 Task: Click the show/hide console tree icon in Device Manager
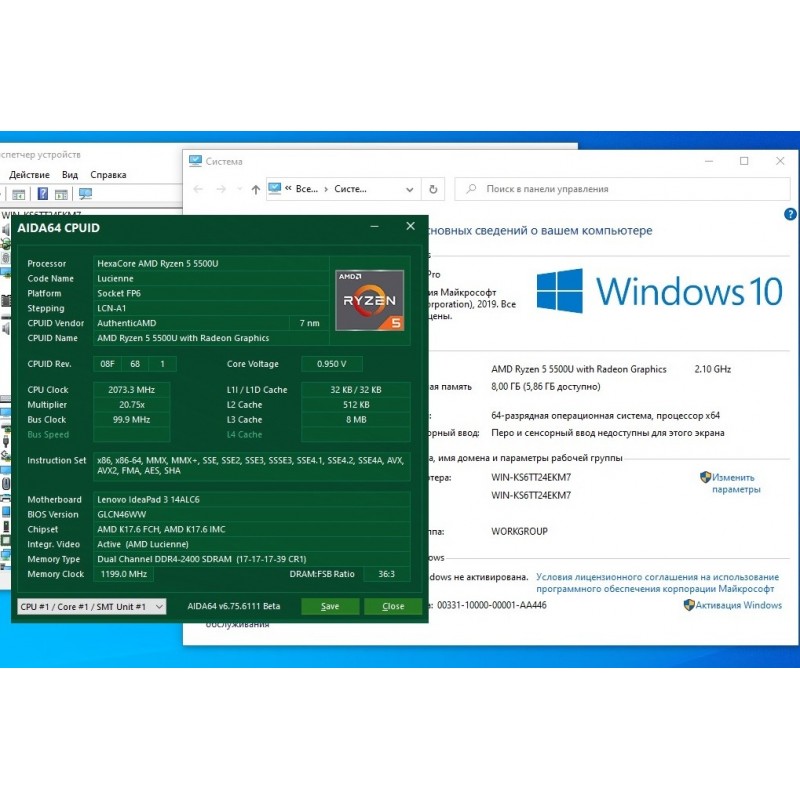18,194
